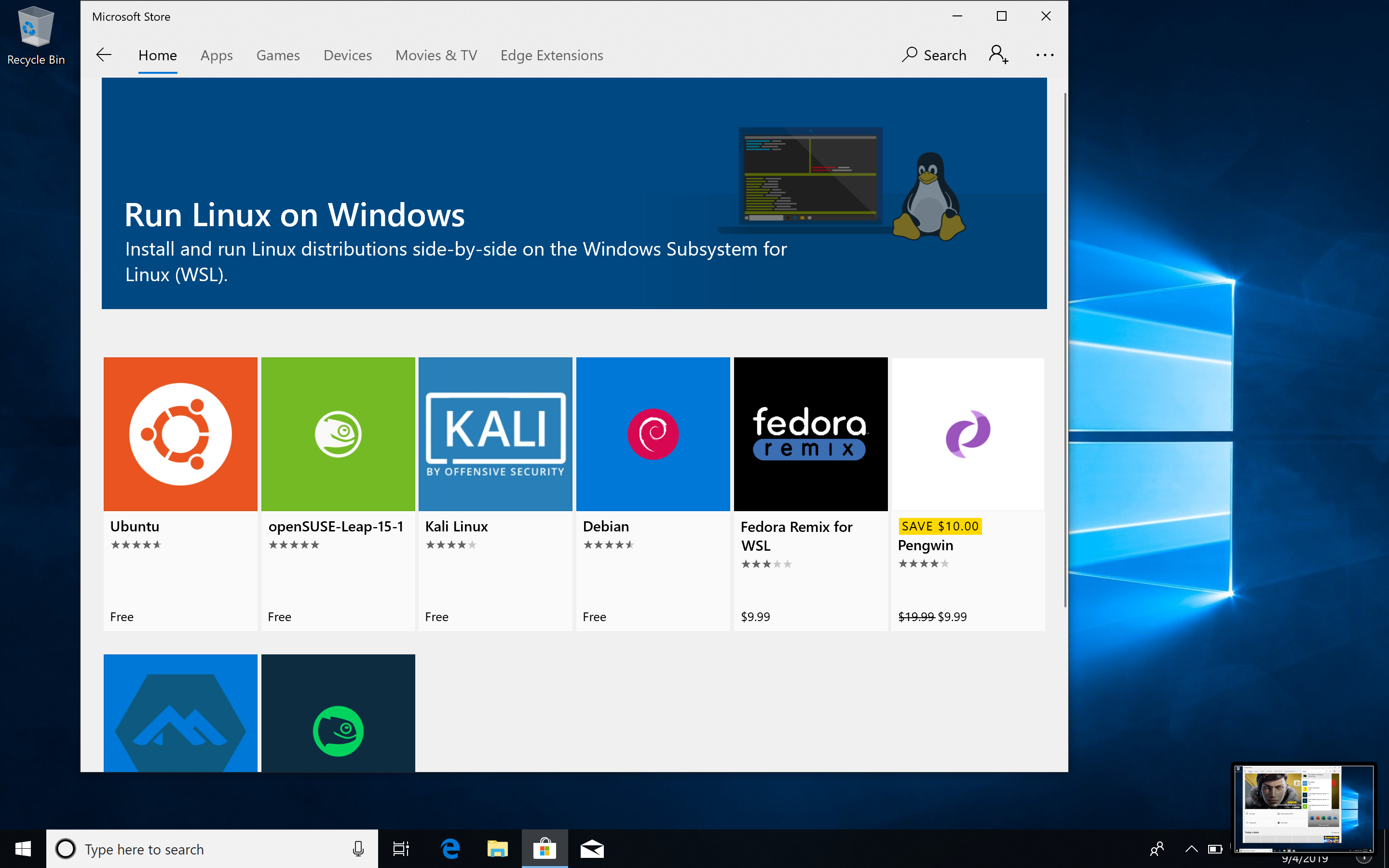Open Task View from the taskbar
Image resolution: width=1389 pixels, height=868 pixels.
coord(401,849)
